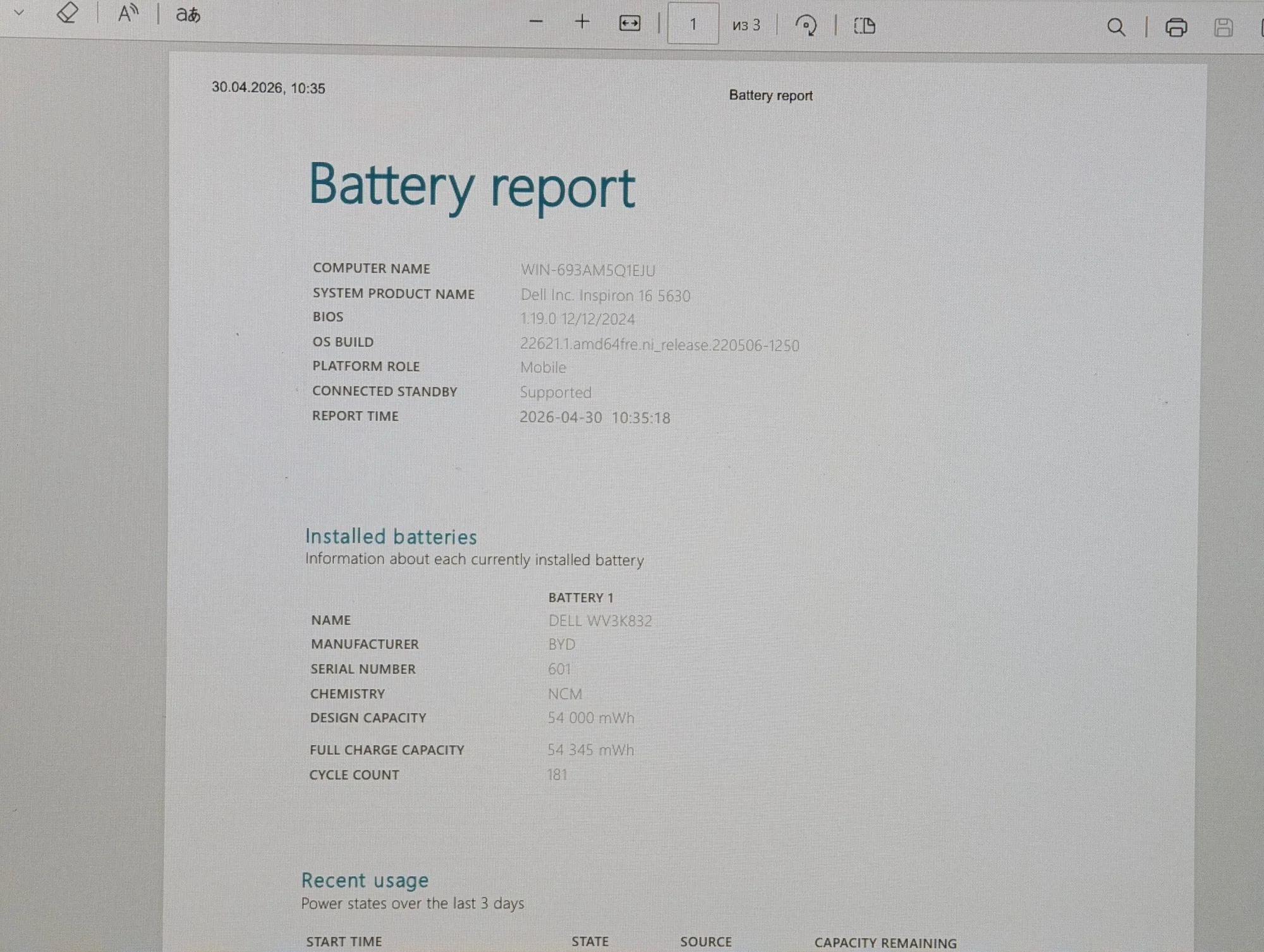Zoom out with the minus icon
Screen dimensions: 1264x952
click(x=536, y=22)
